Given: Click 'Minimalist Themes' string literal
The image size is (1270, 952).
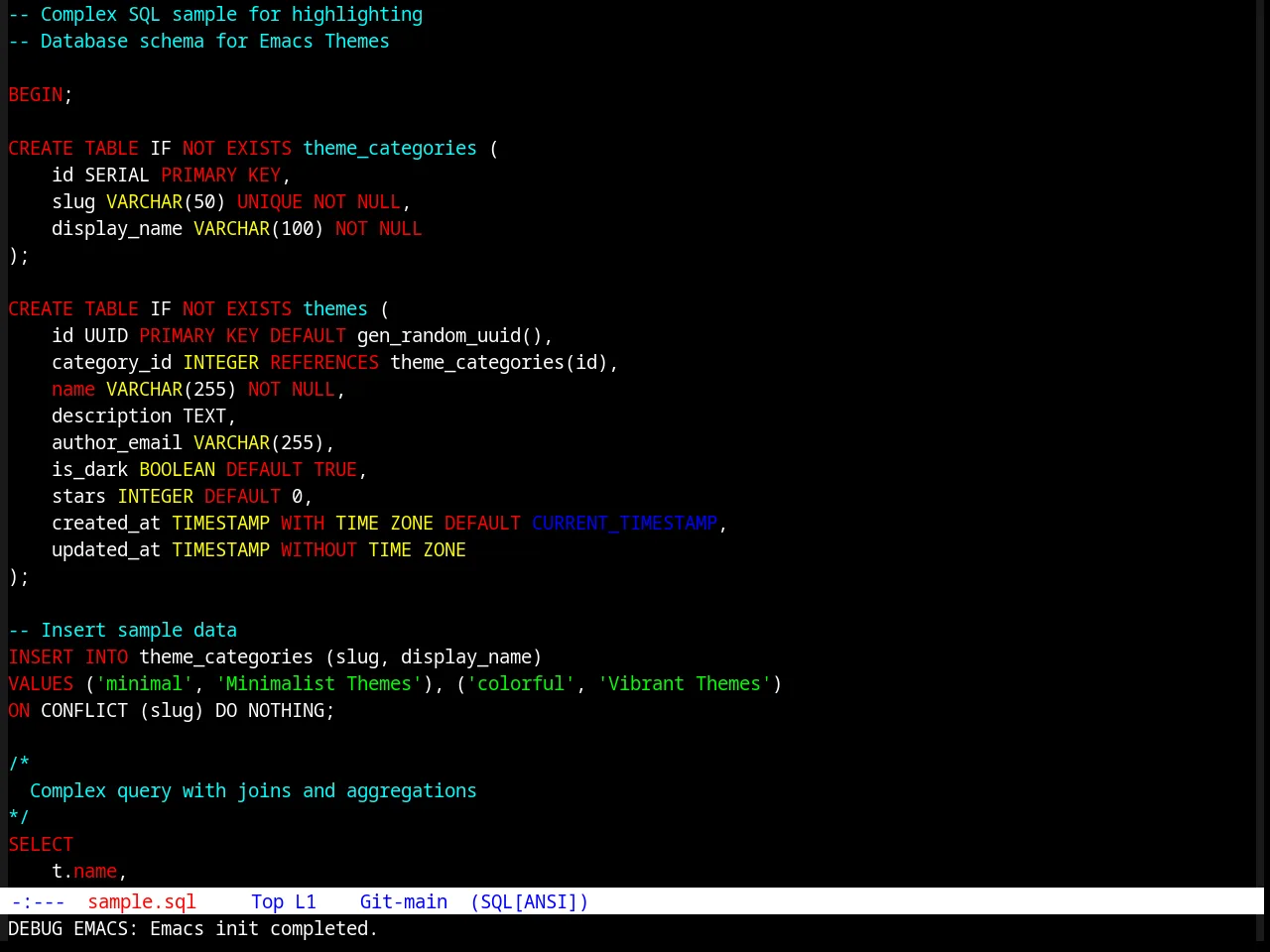Looking at the screenshot, I should (x=319, y=683).
